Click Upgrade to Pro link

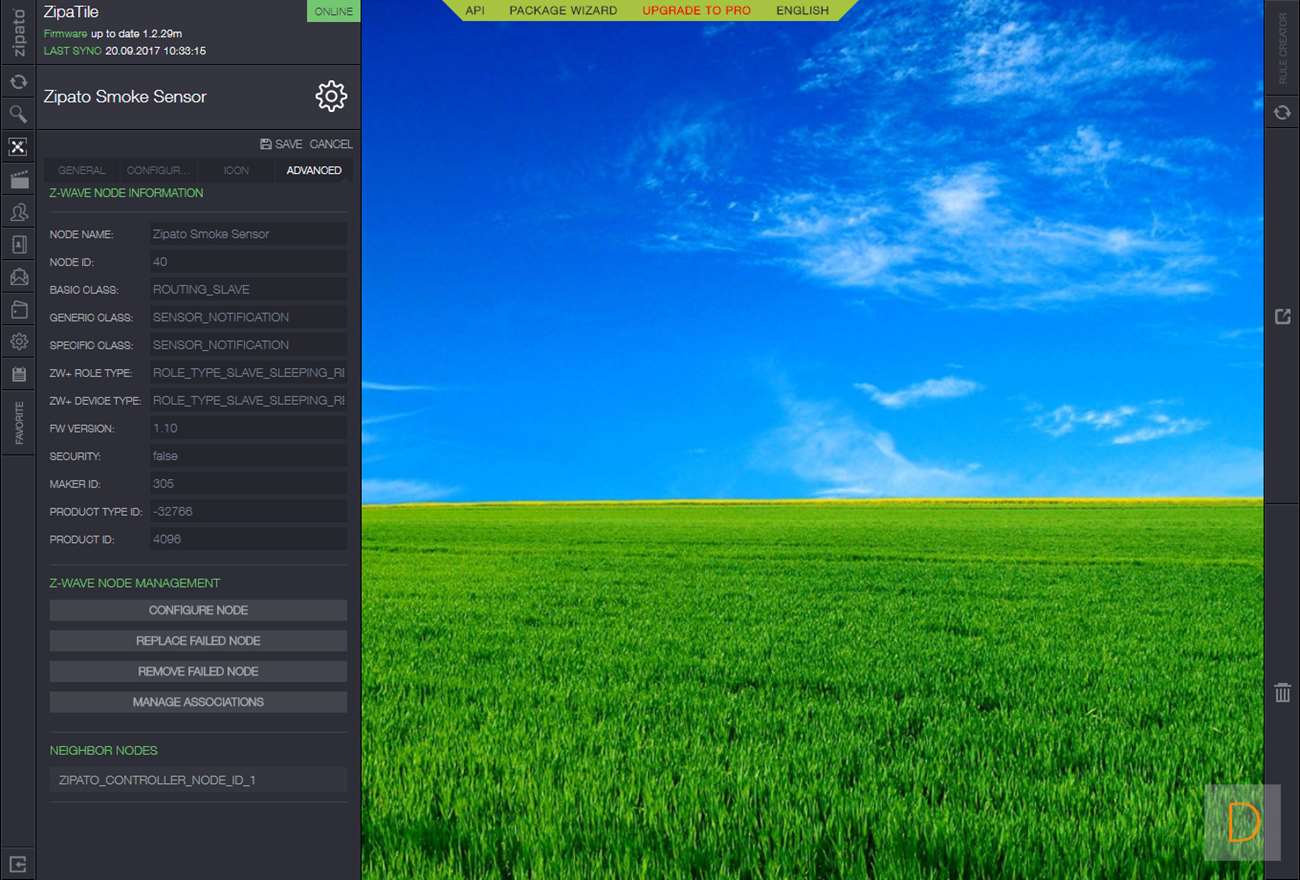(696, 11)
